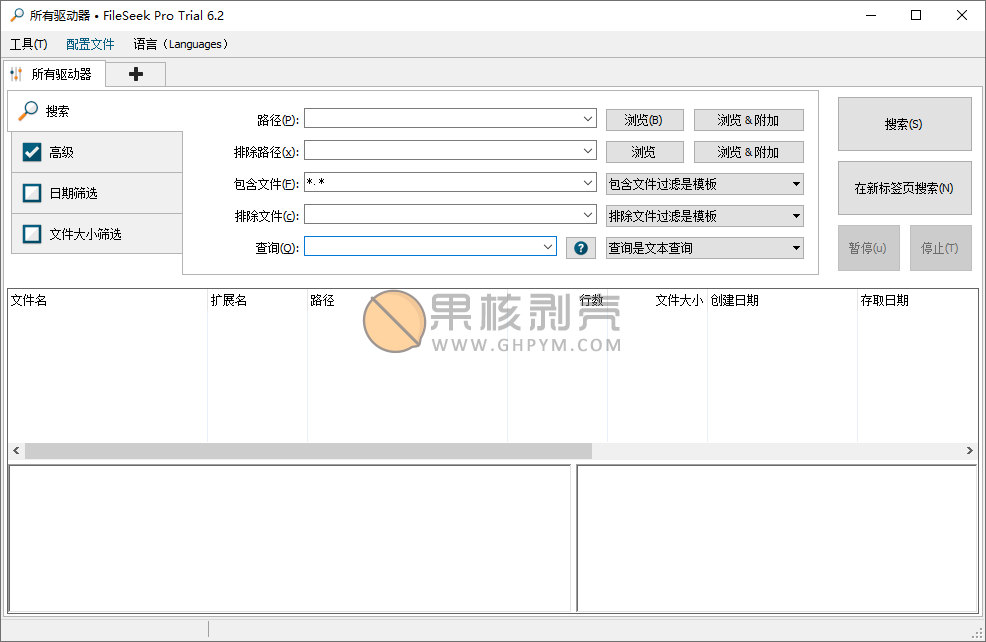The image size is (986, 642).
Task: Sort by the 路径 column header
Action: [407, 301]
